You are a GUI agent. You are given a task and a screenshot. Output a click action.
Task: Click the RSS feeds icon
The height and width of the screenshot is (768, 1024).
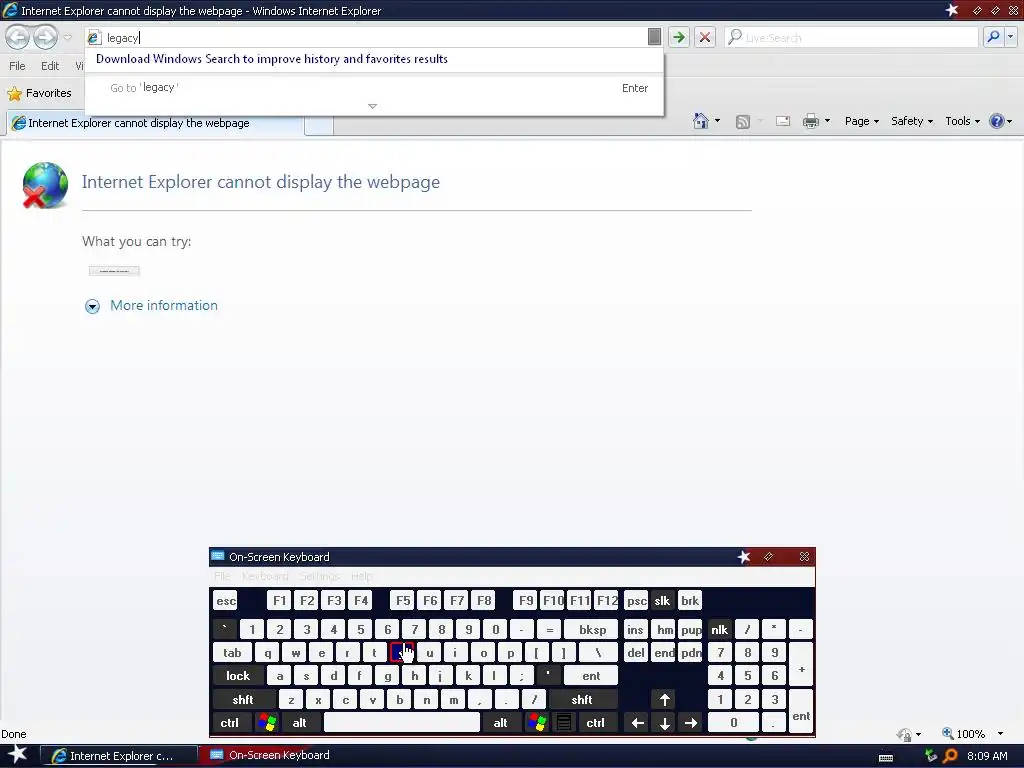tap(743, 121)
